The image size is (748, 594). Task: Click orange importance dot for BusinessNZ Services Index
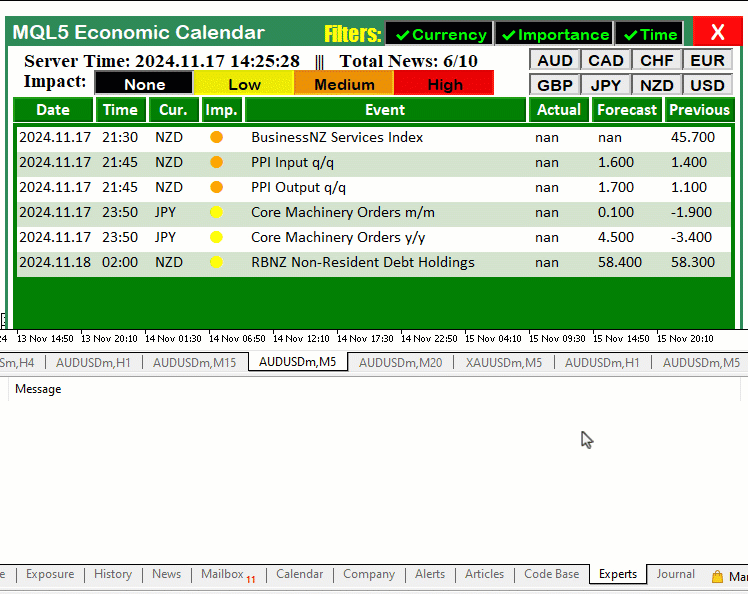pyautogui.click(x=217, y=137)
